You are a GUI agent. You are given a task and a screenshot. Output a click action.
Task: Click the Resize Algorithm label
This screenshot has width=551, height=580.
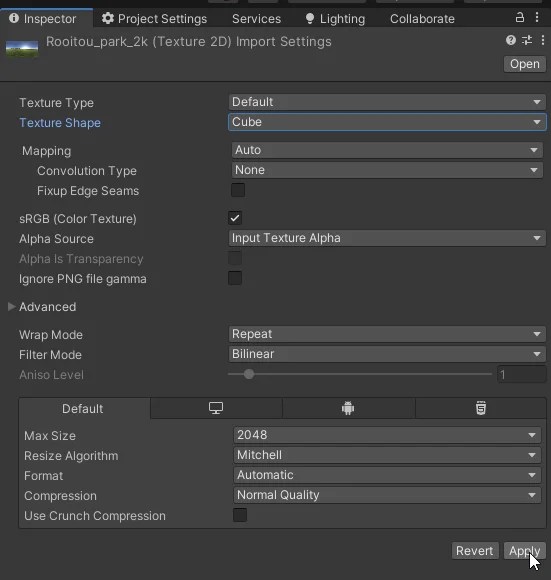pyautogui.click(x=71, y=456)
